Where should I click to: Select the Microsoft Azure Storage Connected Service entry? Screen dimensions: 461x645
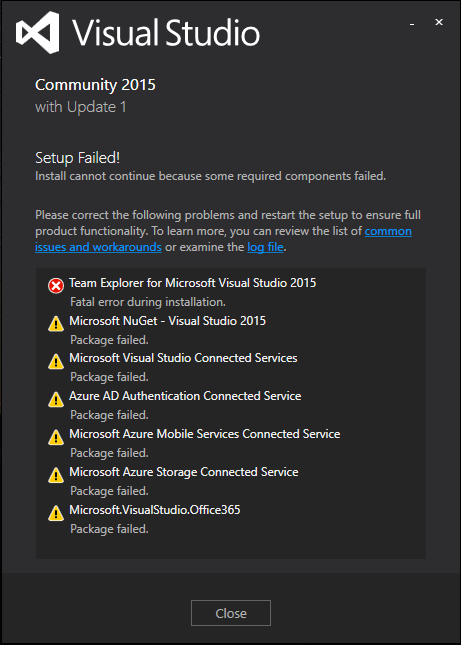click(x=183, y=472)
